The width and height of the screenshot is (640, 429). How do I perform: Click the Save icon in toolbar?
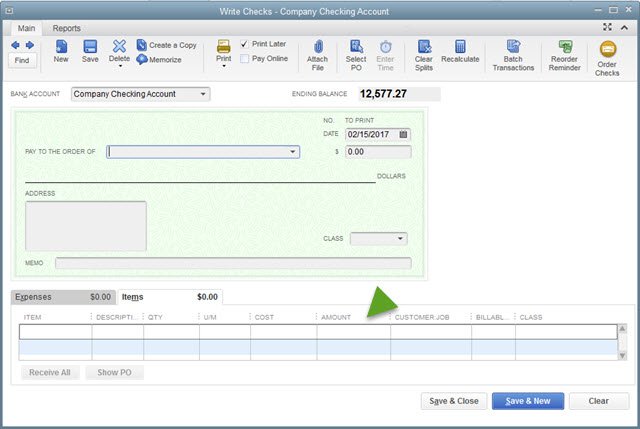pos(90,51)
